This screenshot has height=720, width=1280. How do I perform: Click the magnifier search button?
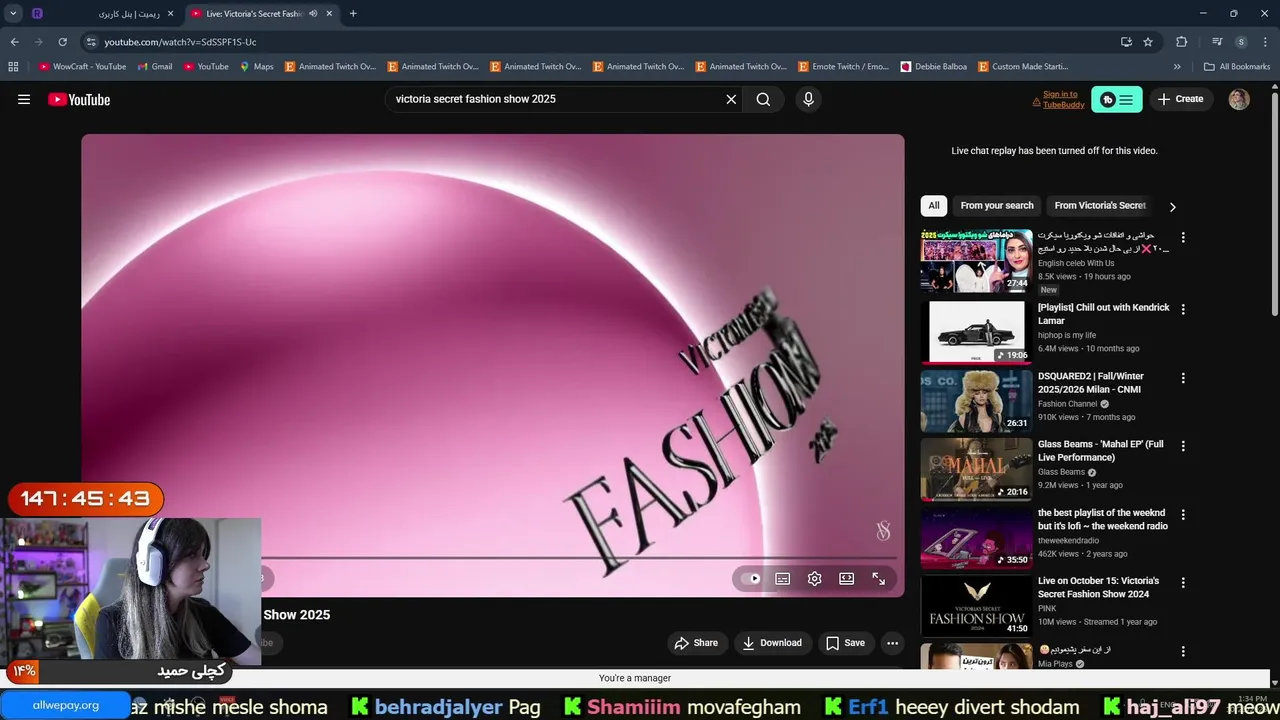(x=763, y=99)
